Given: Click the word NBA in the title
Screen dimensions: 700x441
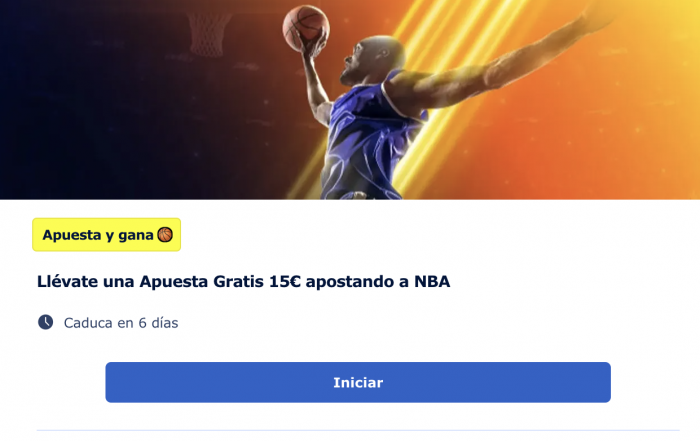Looking at the screenshot, I should (x=432, y=281).
